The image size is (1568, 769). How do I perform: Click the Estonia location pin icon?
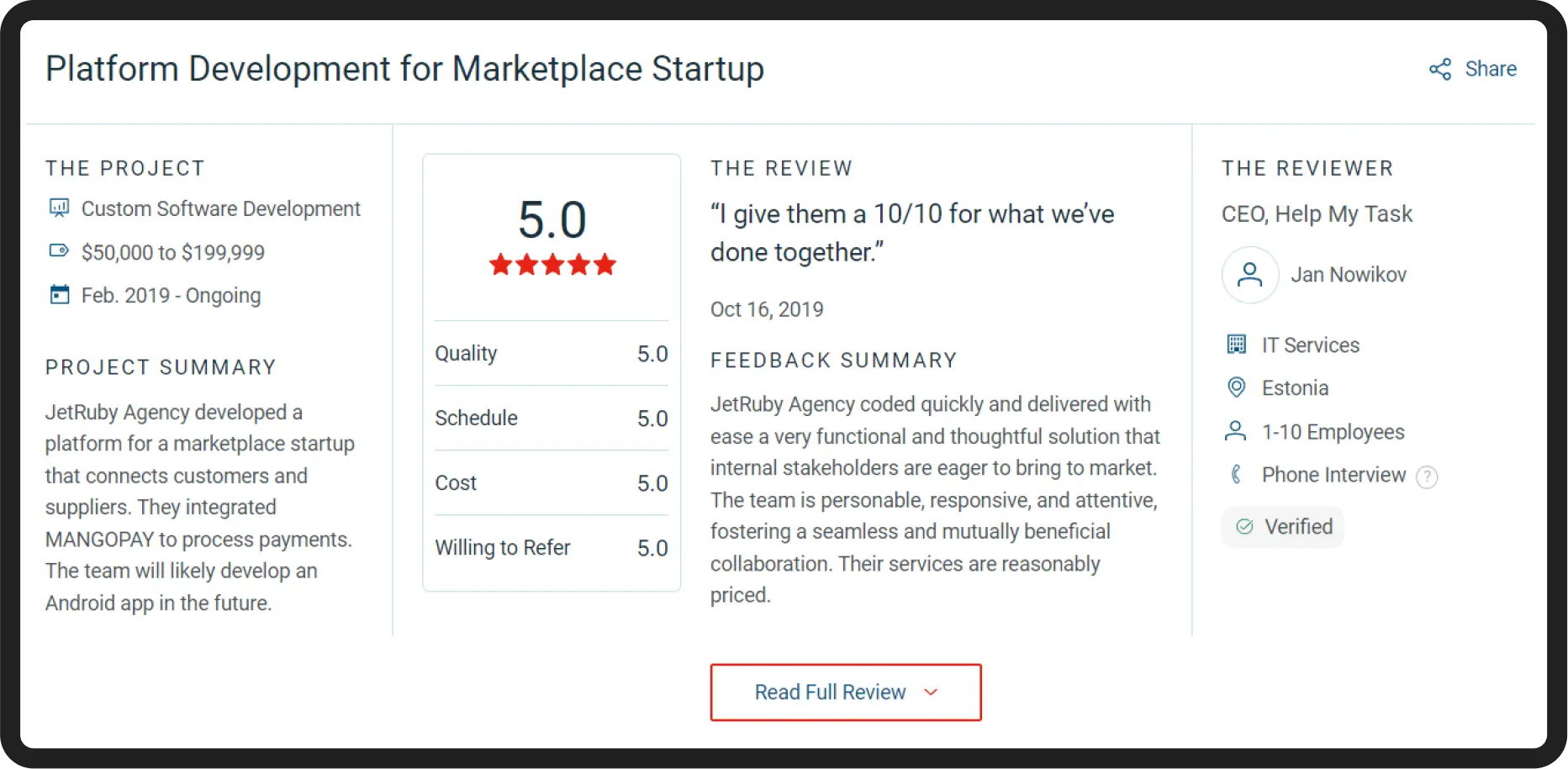1236,387
